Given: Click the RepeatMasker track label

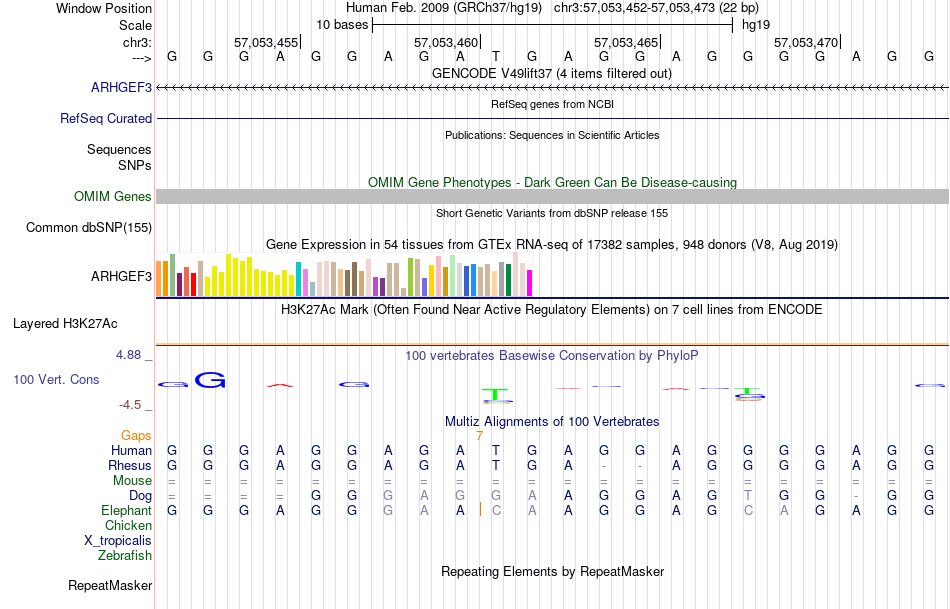Looking at the screenshot, I should (x=110, y=585).
